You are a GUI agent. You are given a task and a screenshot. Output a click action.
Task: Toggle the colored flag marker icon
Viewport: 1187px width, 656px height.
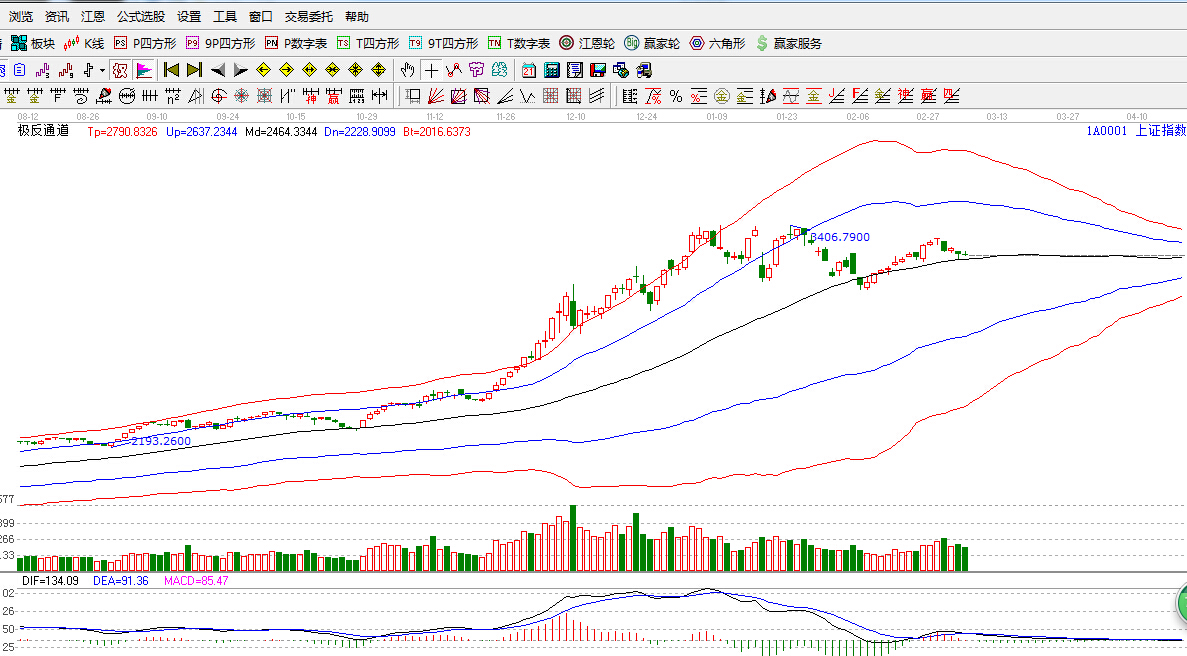tap(144, 70)
